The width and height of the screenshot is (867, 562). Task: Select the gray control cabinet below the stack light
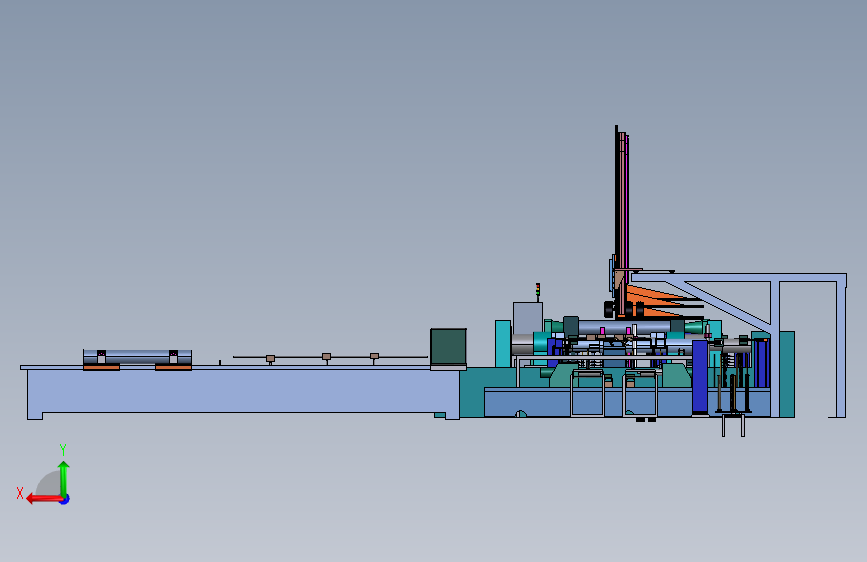[527, 318]
